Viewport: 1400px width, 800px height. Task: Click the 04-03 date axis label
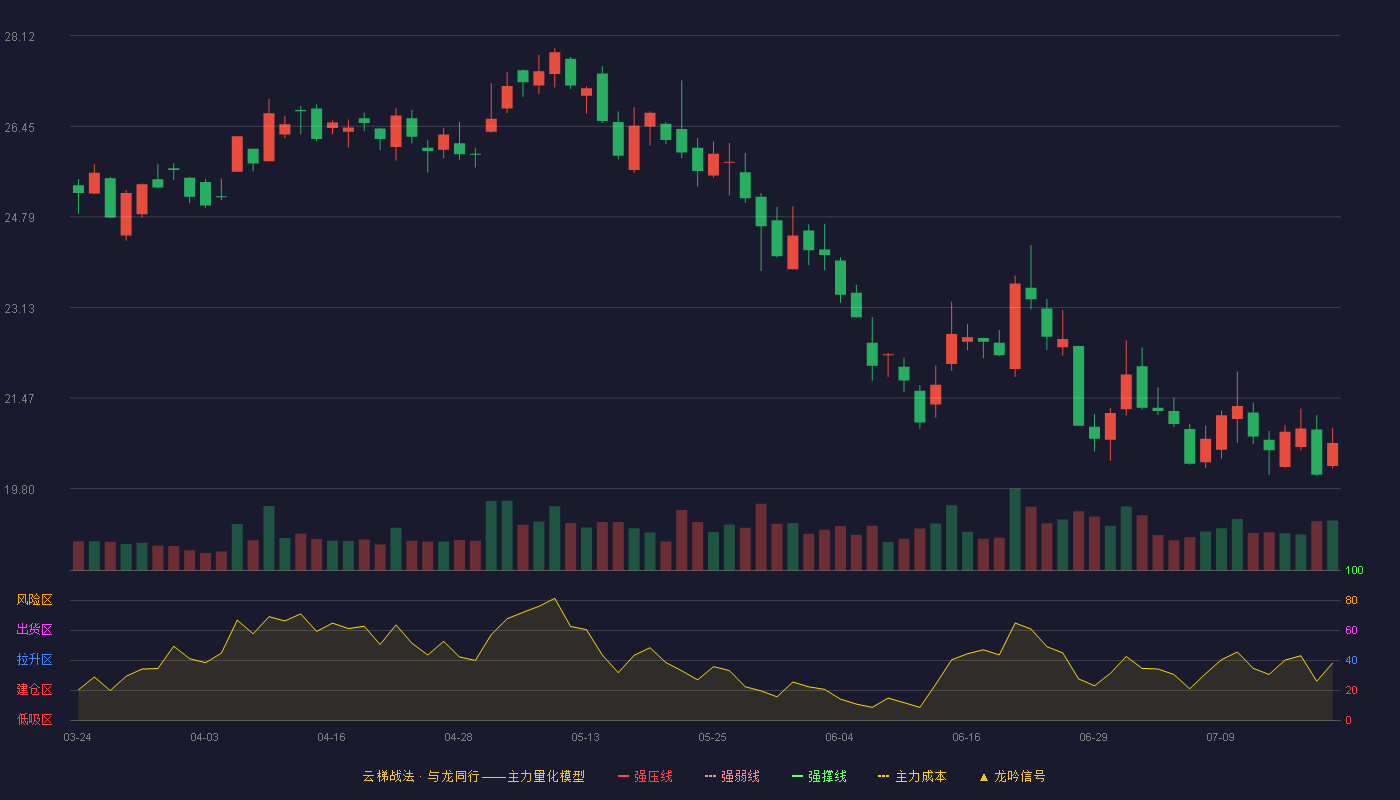point(204,737)
